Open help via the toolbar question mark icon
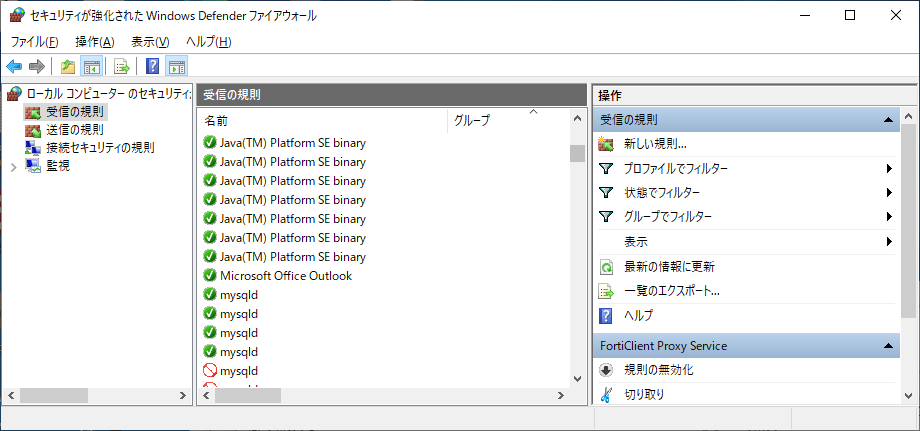 [152, 66]
